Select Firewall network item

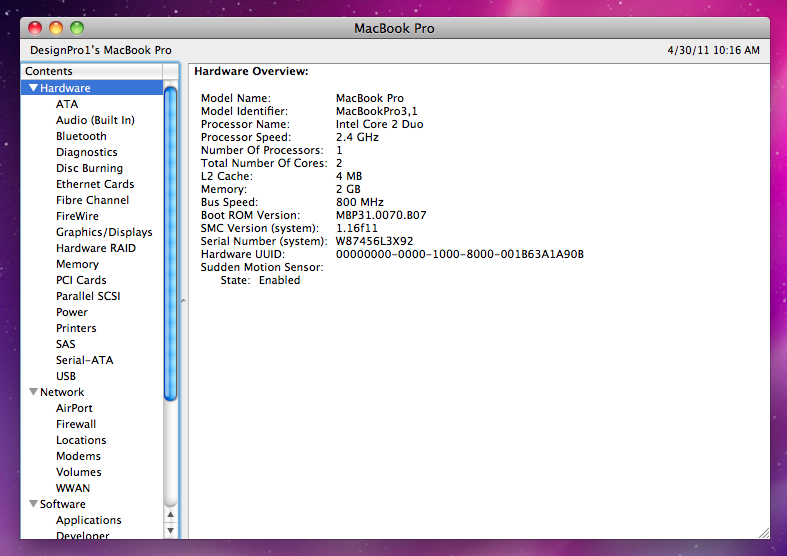[x=76, y=424]
